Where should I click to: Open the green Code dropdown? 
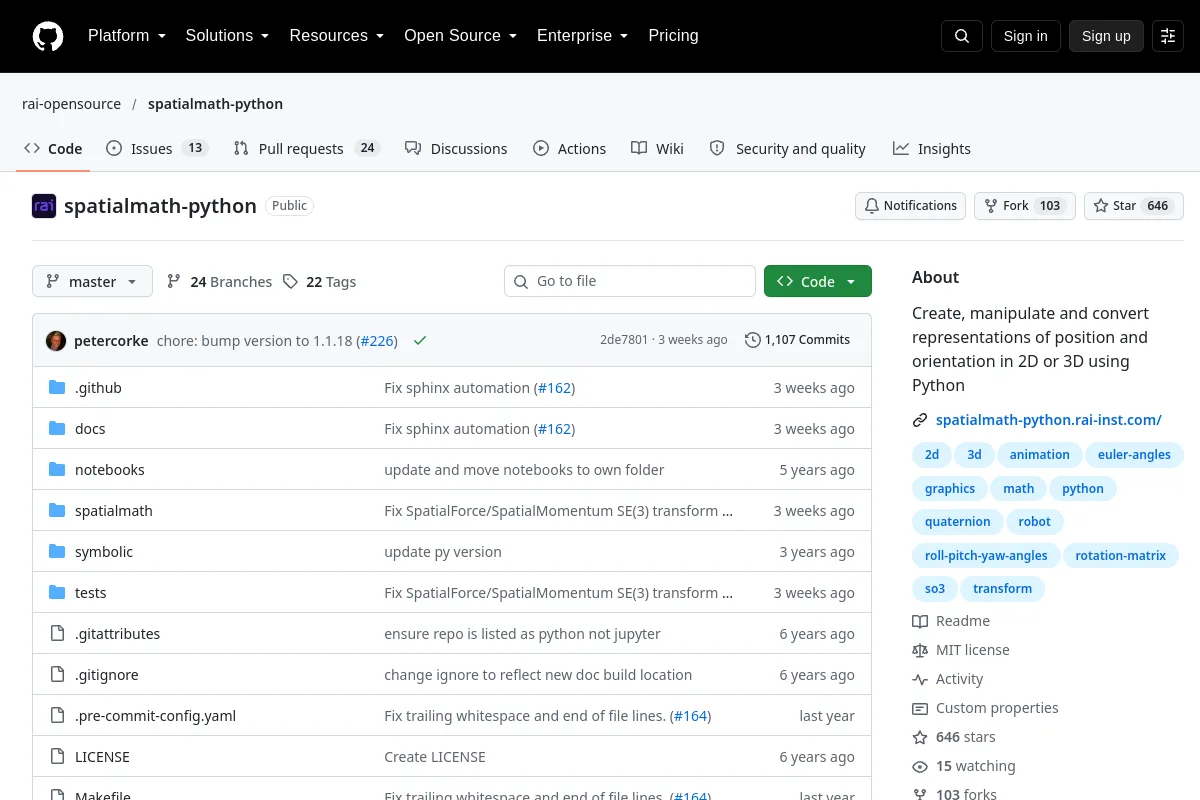pos(818,282)
